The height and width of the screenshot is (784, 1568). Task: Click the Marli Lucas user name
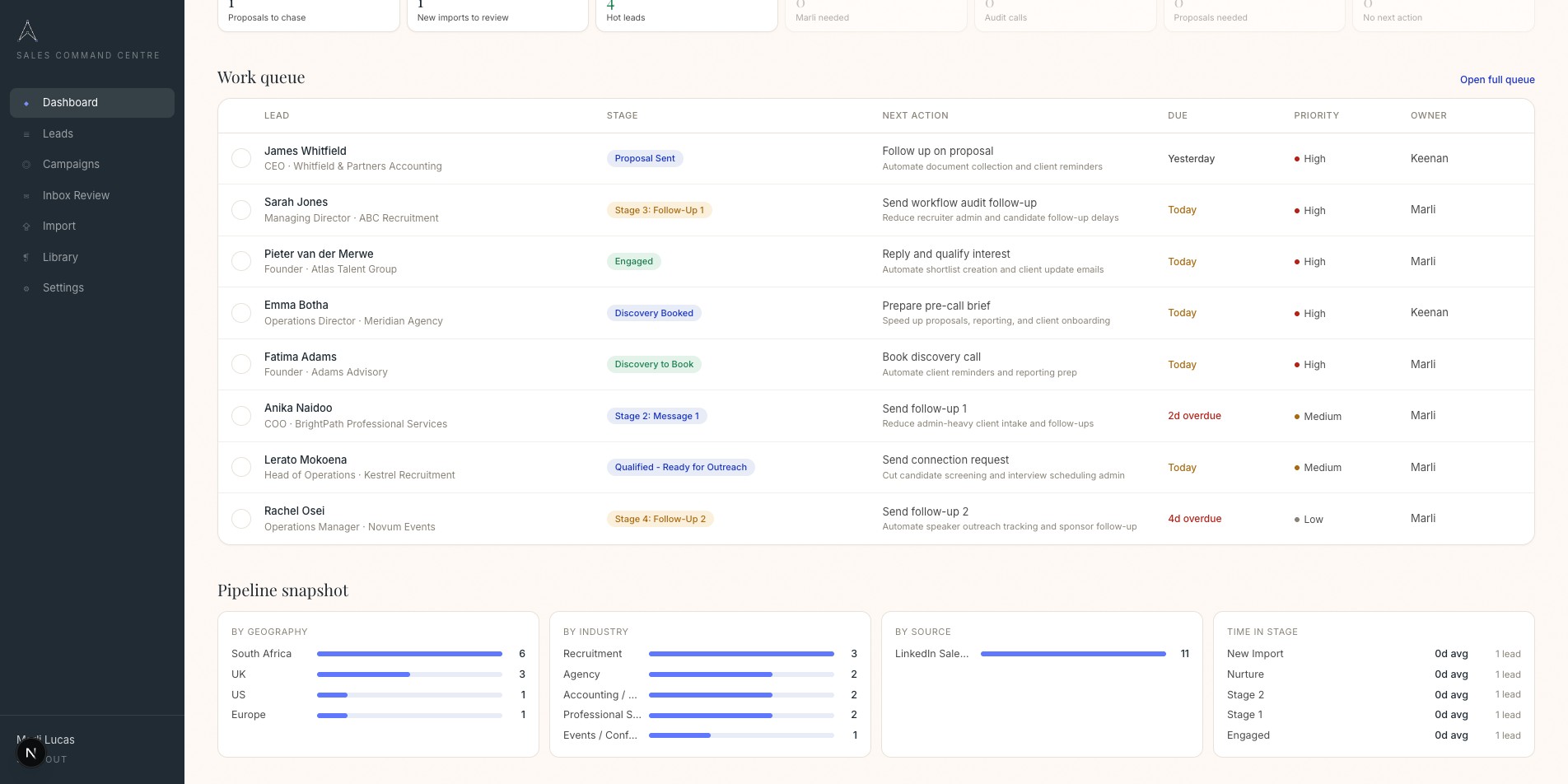tap(45, 740)
